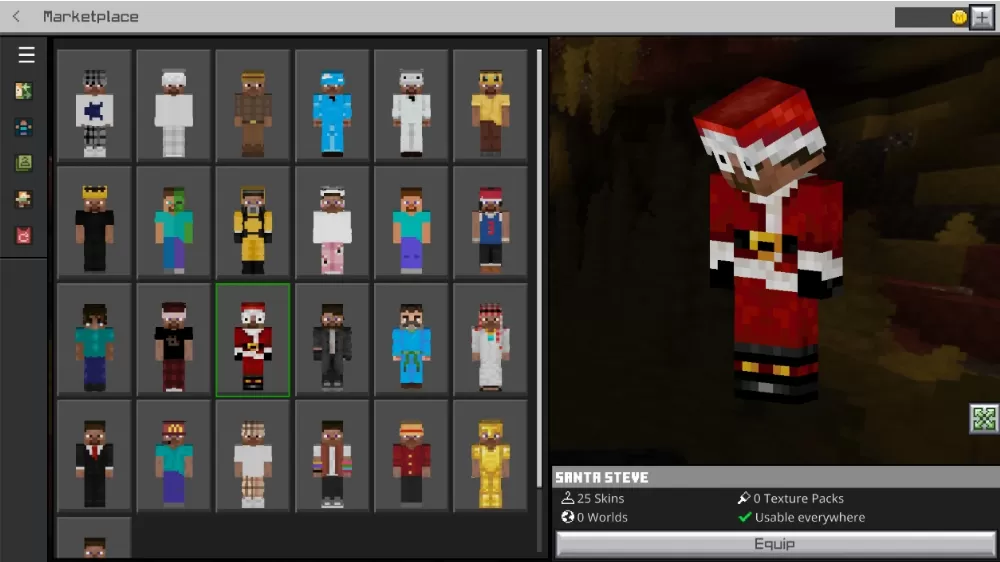Screen dimensions: 1000x562
Task: Go back with the Marketplace arrow
Action: (17, 17)
